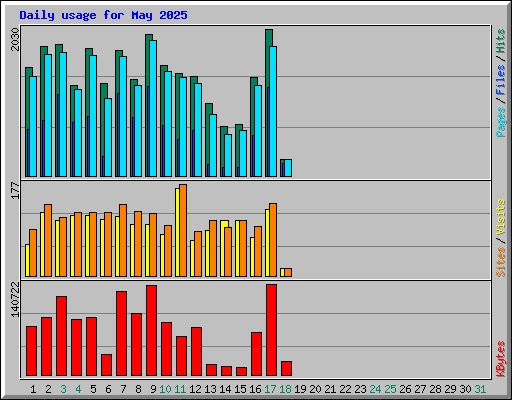Click green day label 24
Image resolution: width=512 pixels, height=400 pixels.
[375, 389]
